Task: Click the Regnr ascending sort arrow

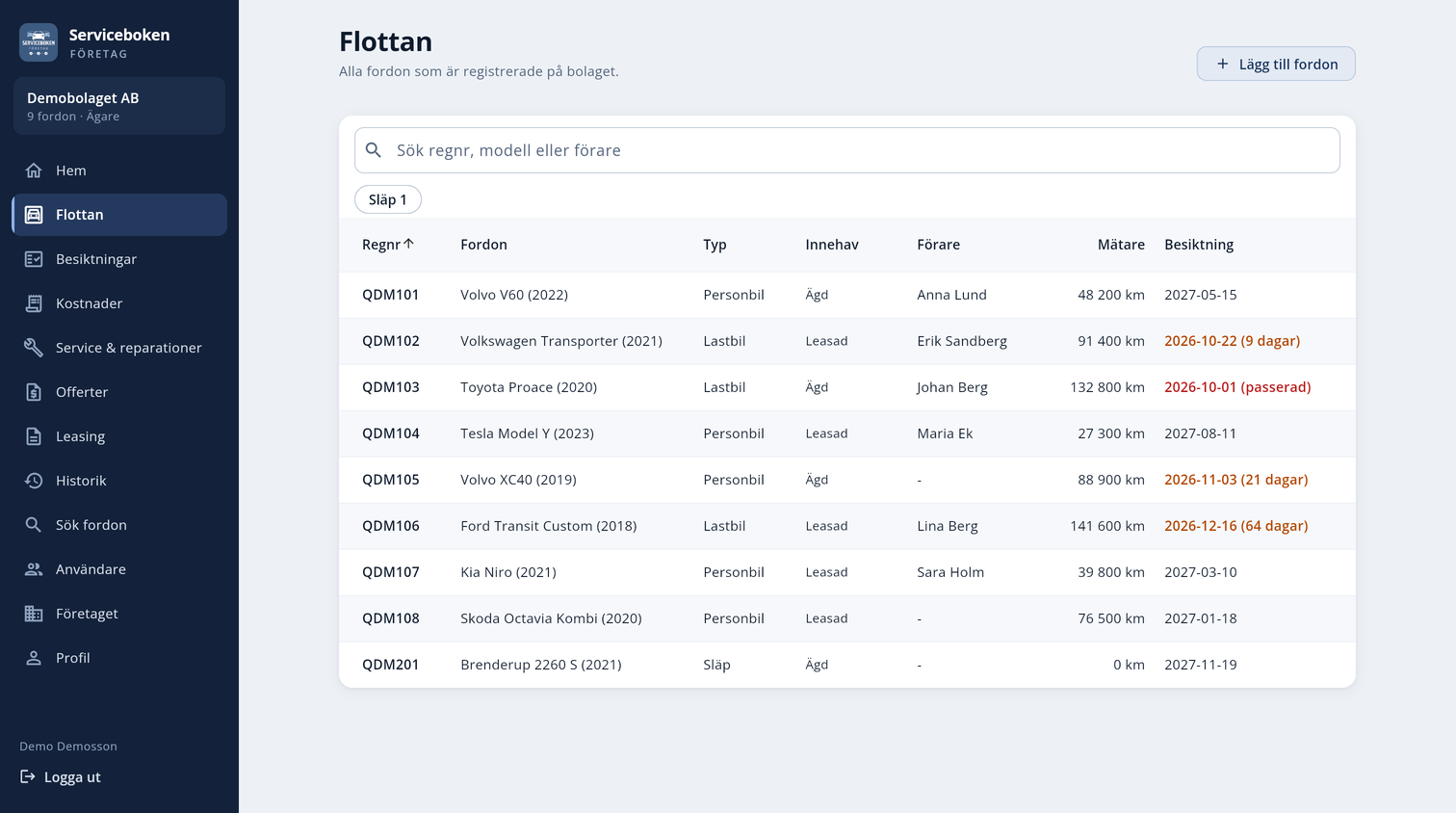Action: [x=409, y=244]
